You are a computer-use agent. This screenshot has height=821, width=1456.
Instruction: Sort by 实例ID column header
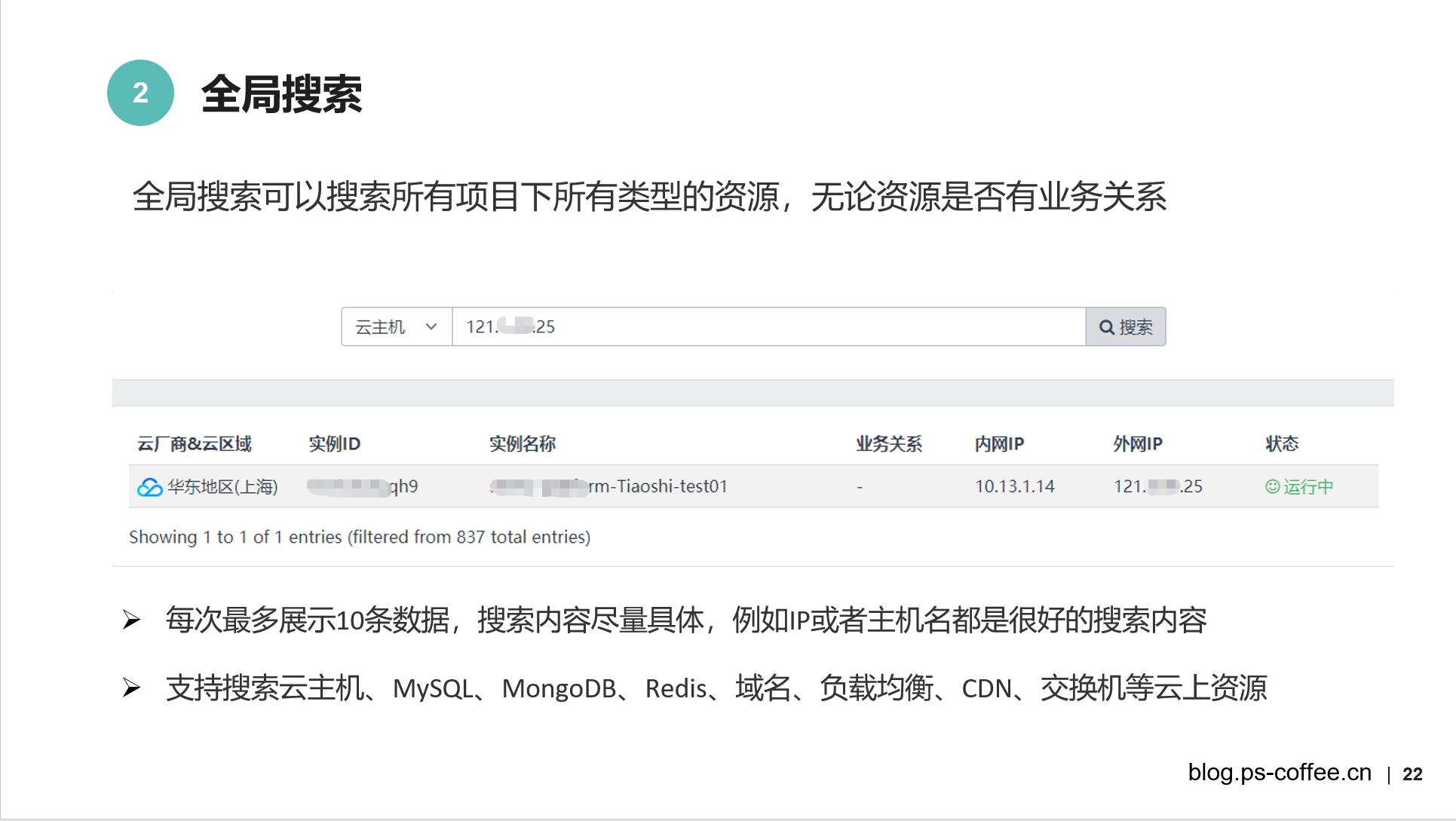pos(335,444)
